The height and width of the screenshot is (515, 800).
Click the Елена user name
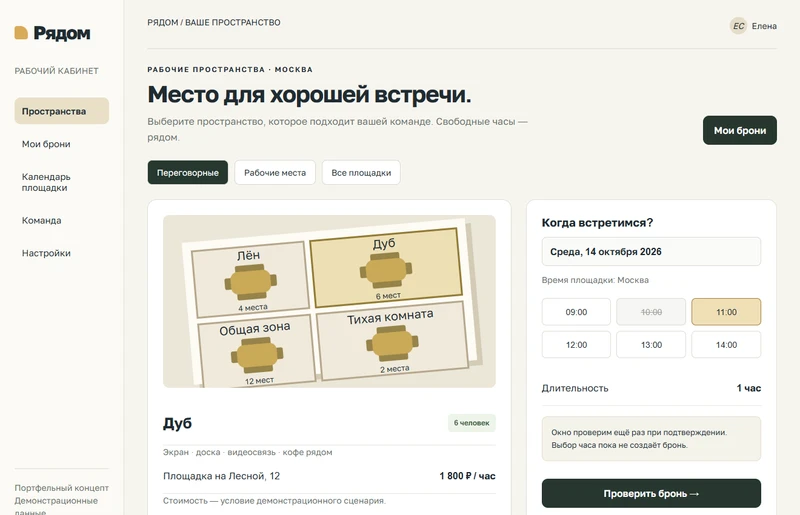764,26
